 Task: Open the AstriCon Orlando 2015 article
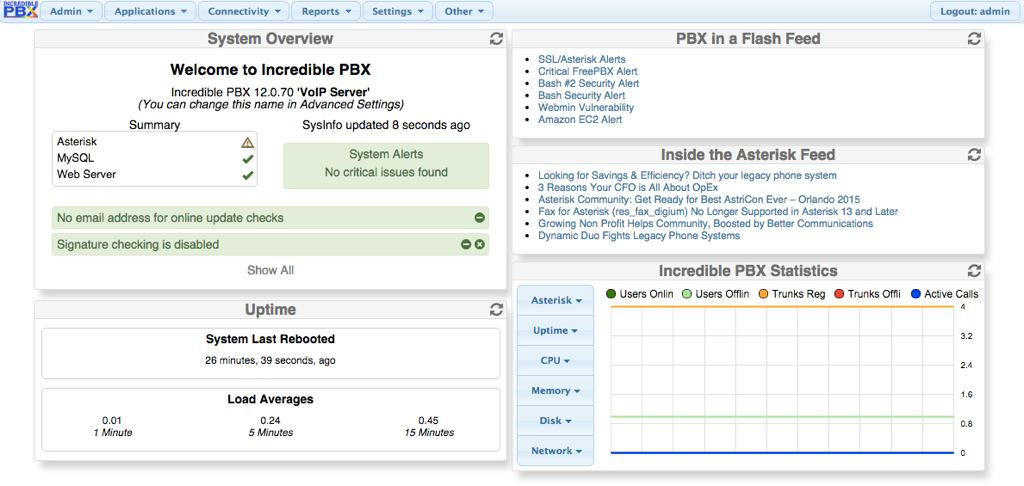pos(699,199)
